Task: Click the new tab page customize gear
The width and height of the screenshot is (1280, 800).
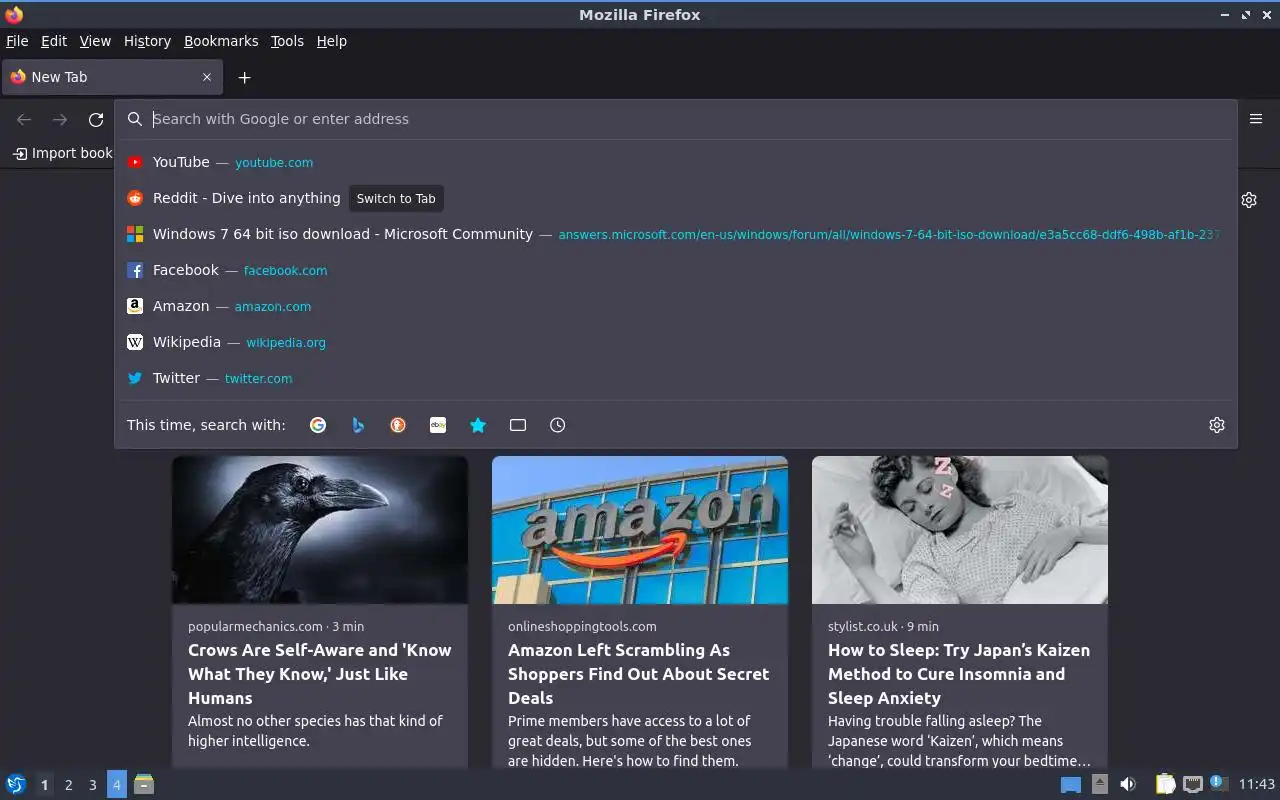Action: pyautogui.click(x=1249, y=200)
